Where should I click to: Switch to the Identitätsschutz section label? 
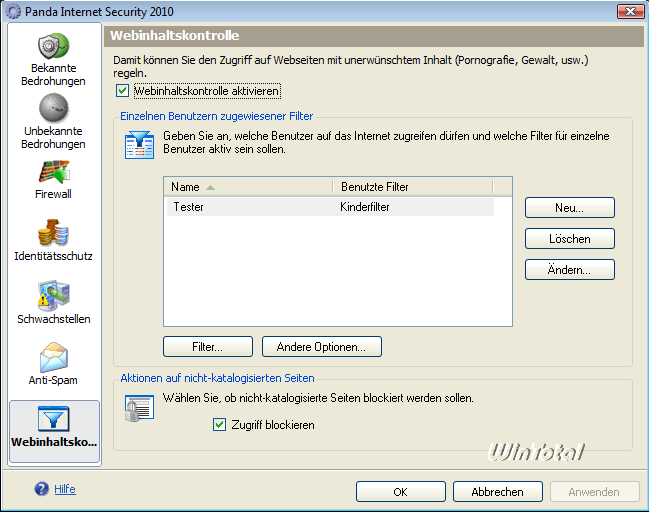(53, 256)
